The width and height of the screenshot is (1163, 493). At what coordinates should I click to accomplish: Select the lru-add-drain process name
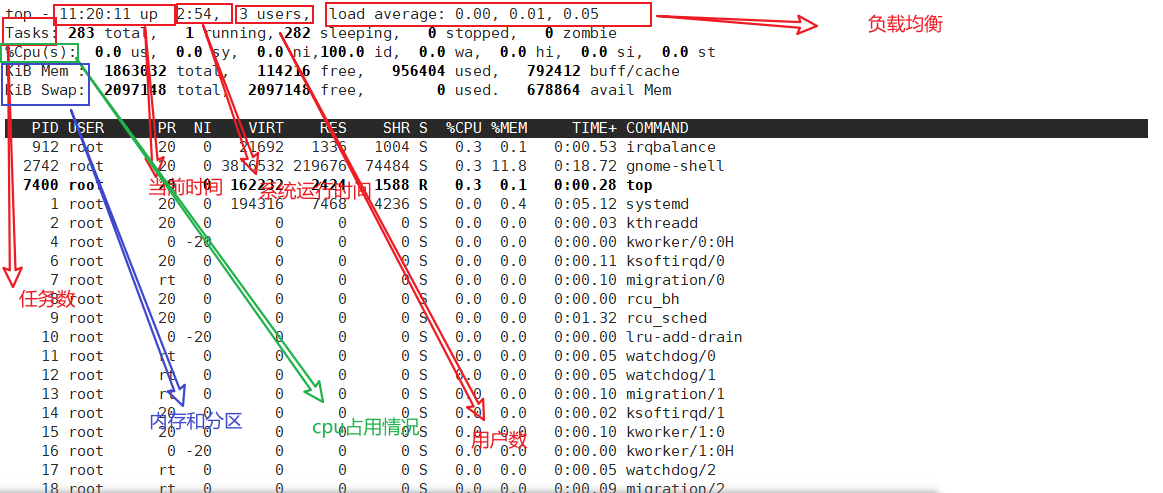tap(684, 337)
